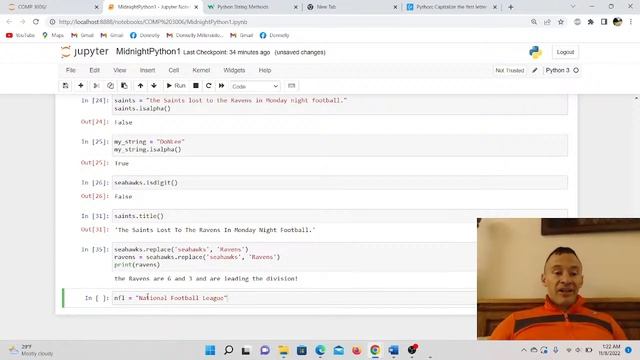
Task: Interrupt the kernel with the stop square
Action: [196, 86]
